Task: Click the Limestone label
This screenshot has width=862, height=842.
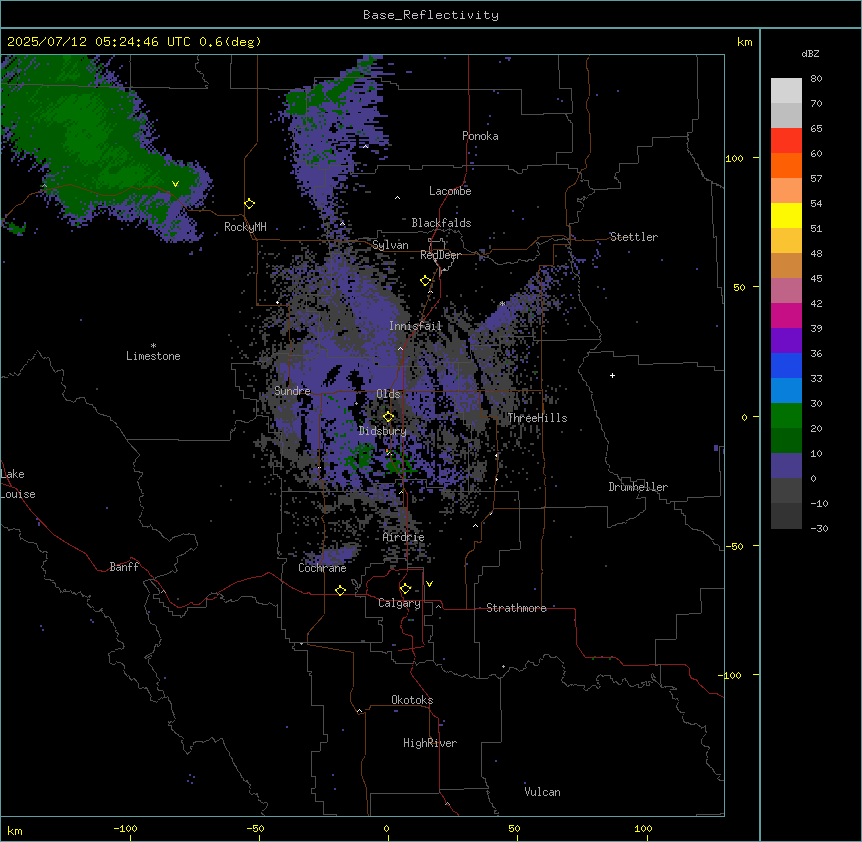Action: [x=153, y=356]
